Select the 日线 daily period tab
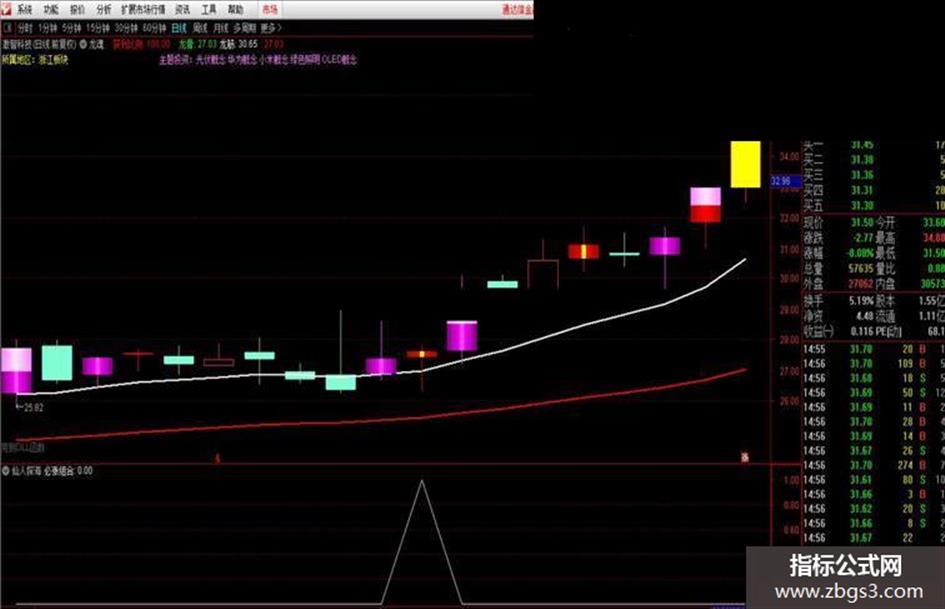The width and height of the screenshot is (945, 609). [x=179, y=28]
